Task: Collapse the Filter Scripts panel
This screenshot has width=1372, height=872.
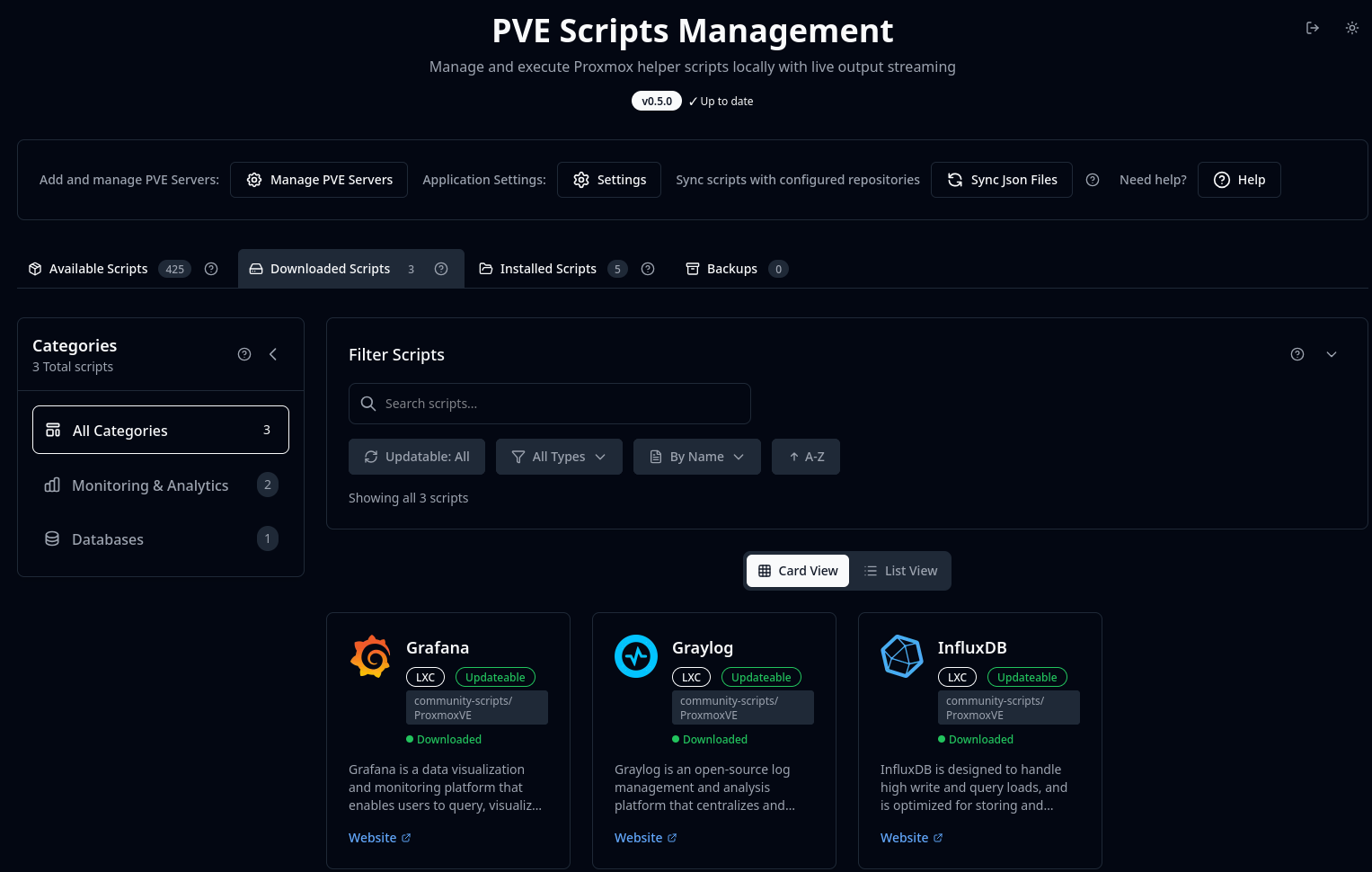Action: (1332, 354)
